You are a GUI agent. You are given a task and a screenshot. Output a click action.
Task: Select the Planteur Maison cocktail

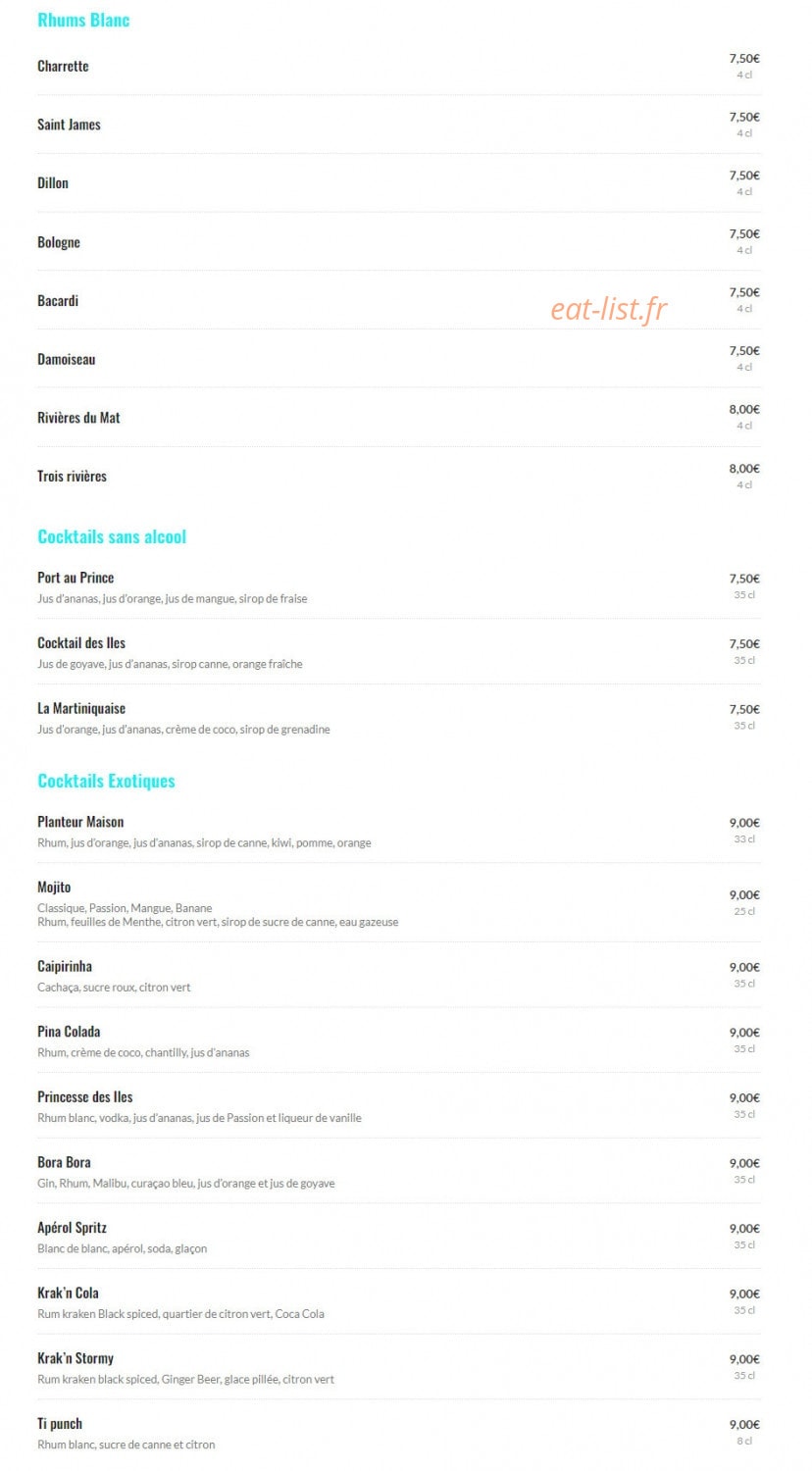point(80,822)
